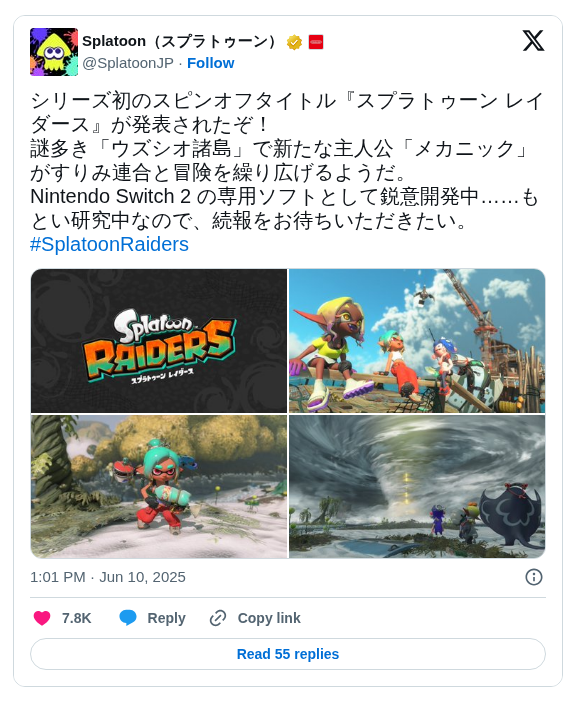The width and height of the screenshot is (580, 702).
Task: Open the Splatoon Raiders logo image
Action: point(159,341)
